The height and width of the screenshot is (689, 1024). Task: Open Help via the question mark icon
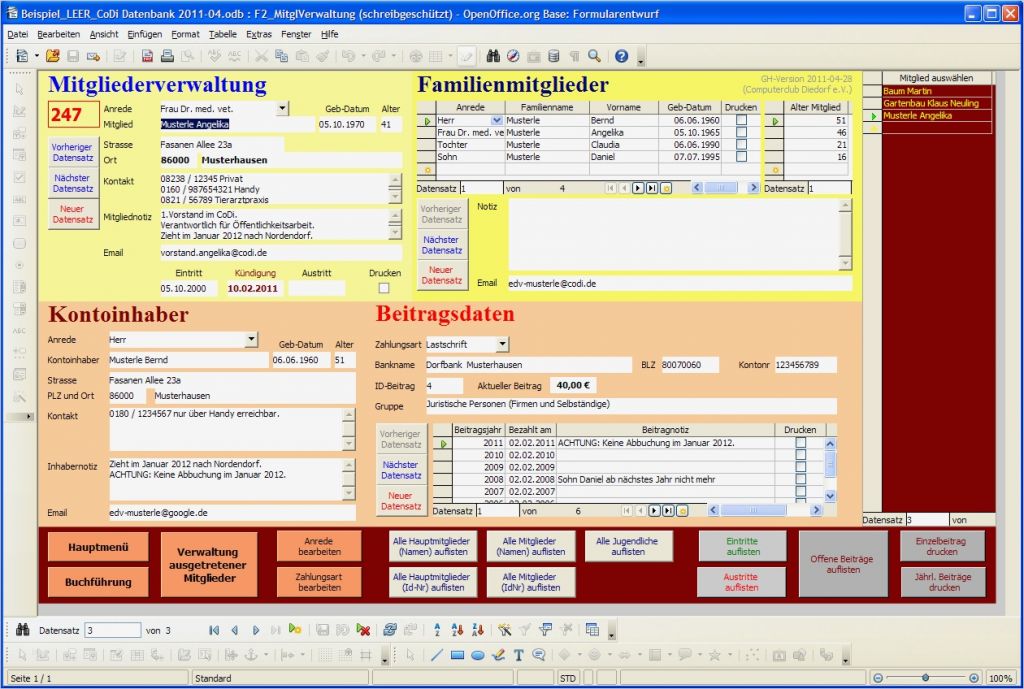[x=619, y=55]
